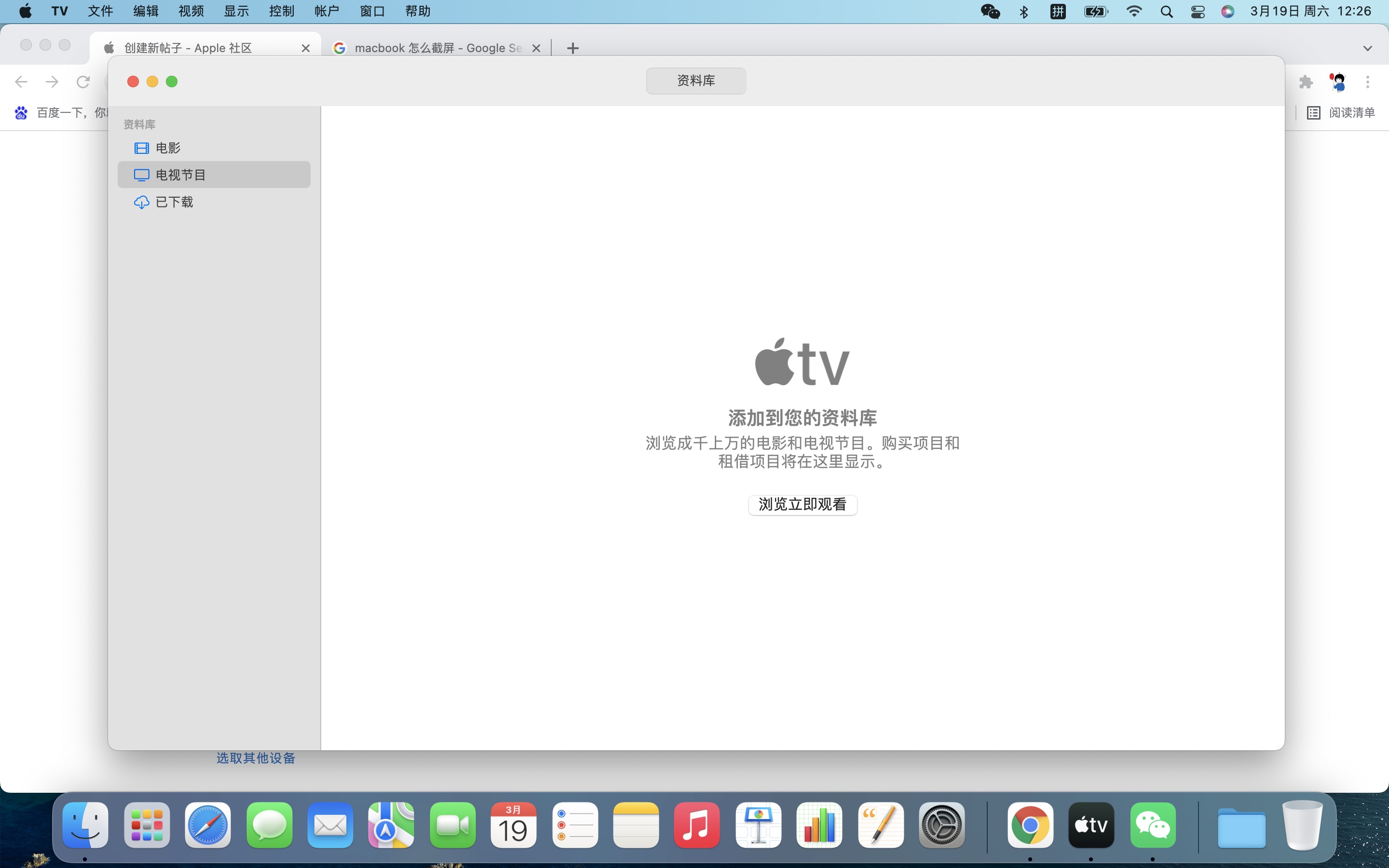Open the 帐户 menu in the menu bar
The height and width of the screenshot is (868, 1389).
pyautogui.click(x=327, y=12)
